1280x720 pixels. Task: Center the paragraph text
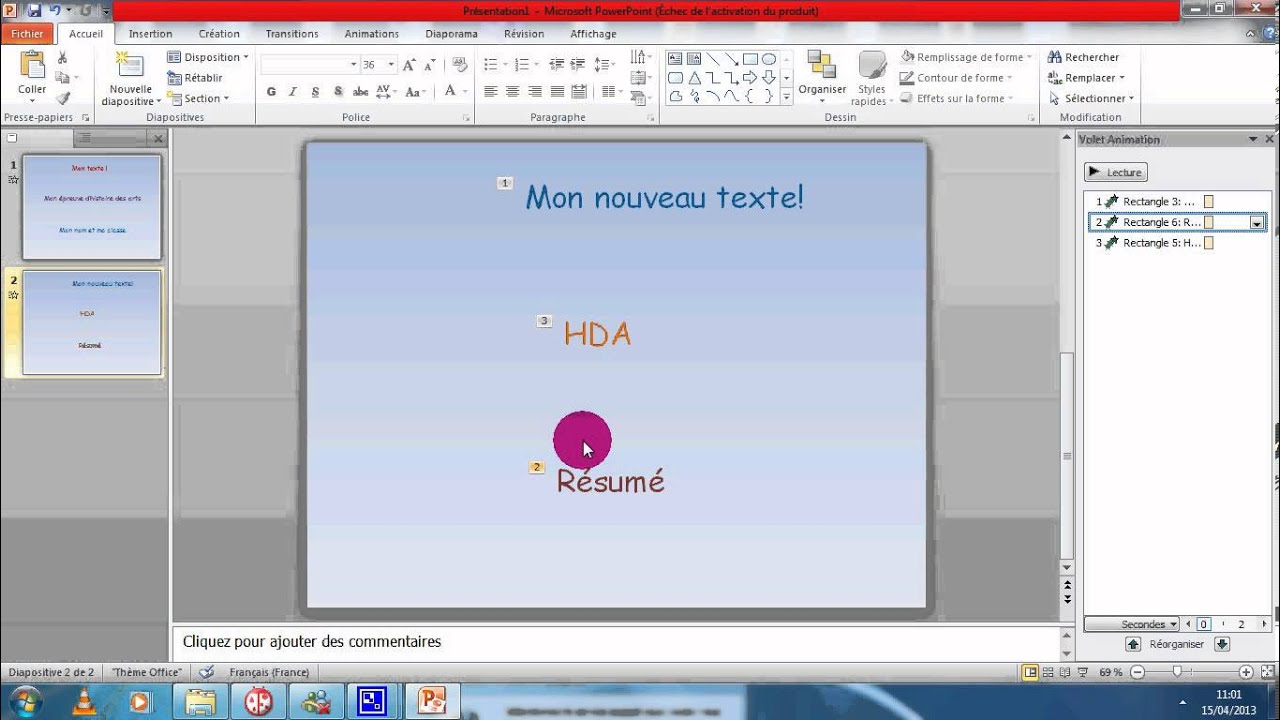tap(512, 91)
